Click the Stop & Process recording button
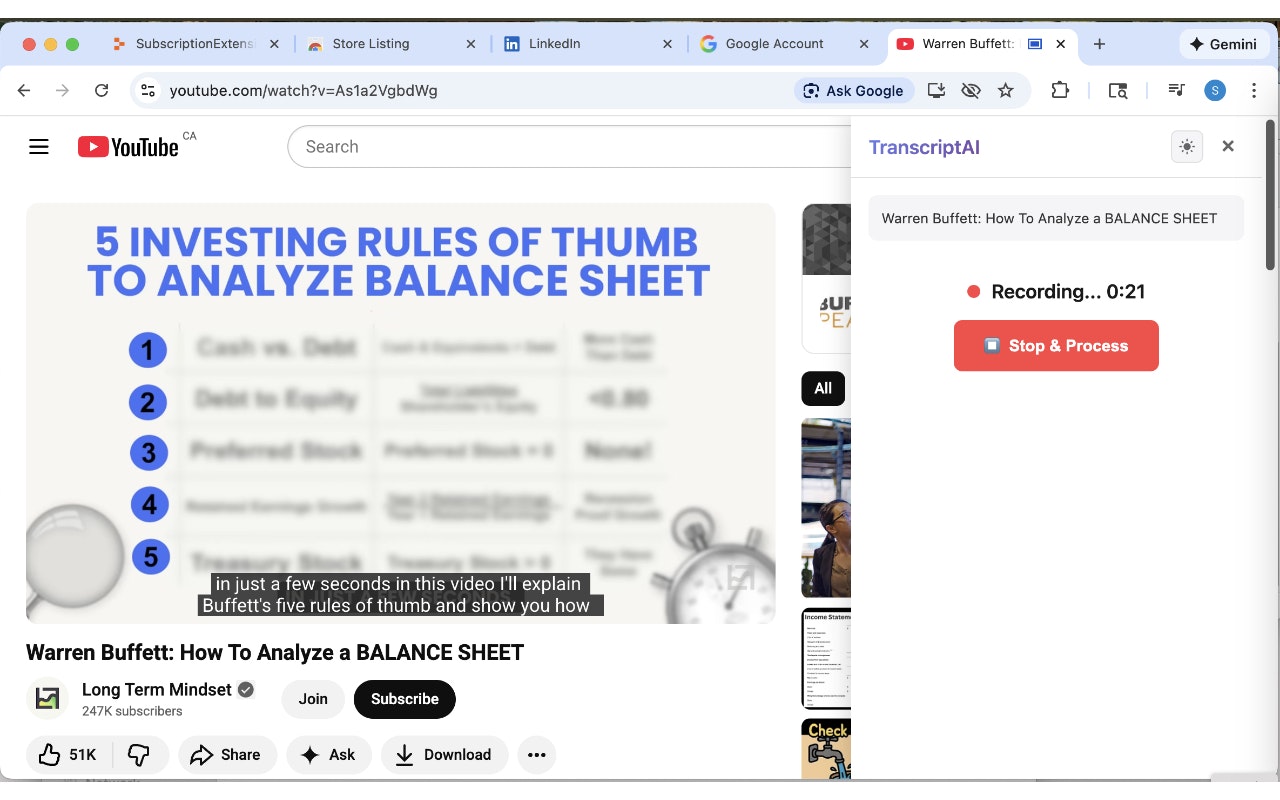Screen dimensions: 1280x800 pos(1056,345)
